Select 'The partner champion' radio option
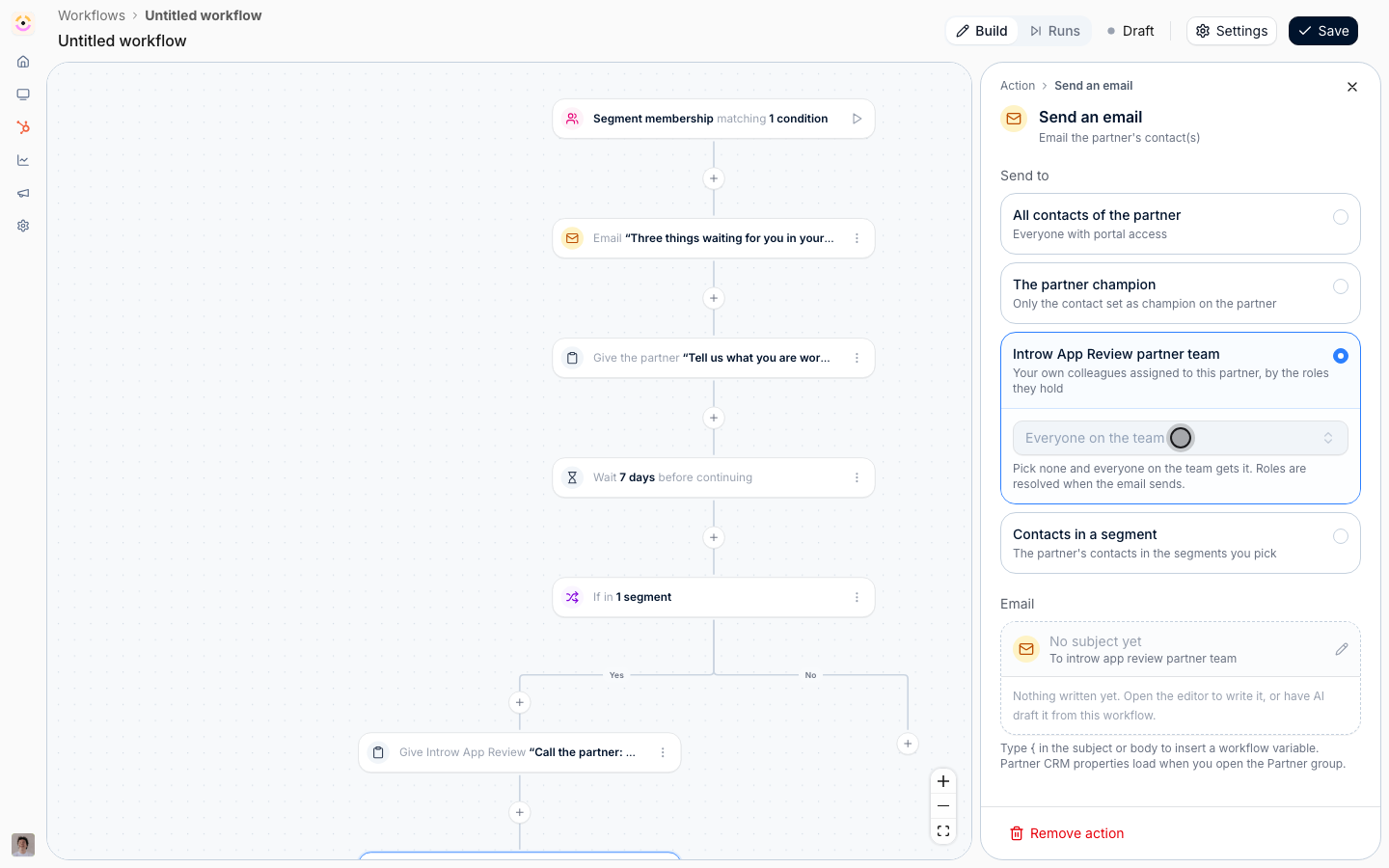 [1341, 286]
